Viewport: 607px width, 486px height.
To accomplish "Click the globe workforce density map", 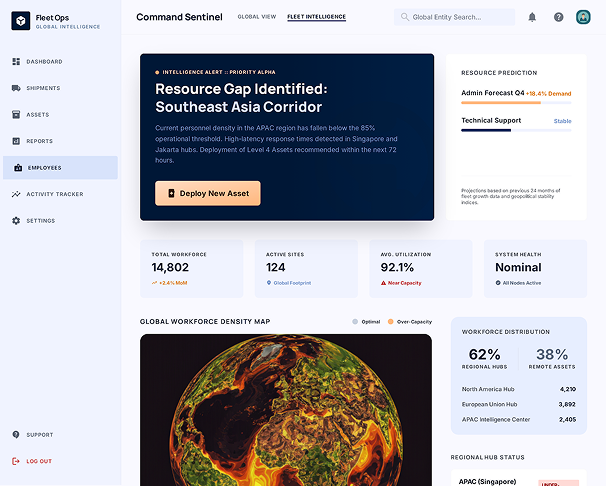I will click(286, 410).
